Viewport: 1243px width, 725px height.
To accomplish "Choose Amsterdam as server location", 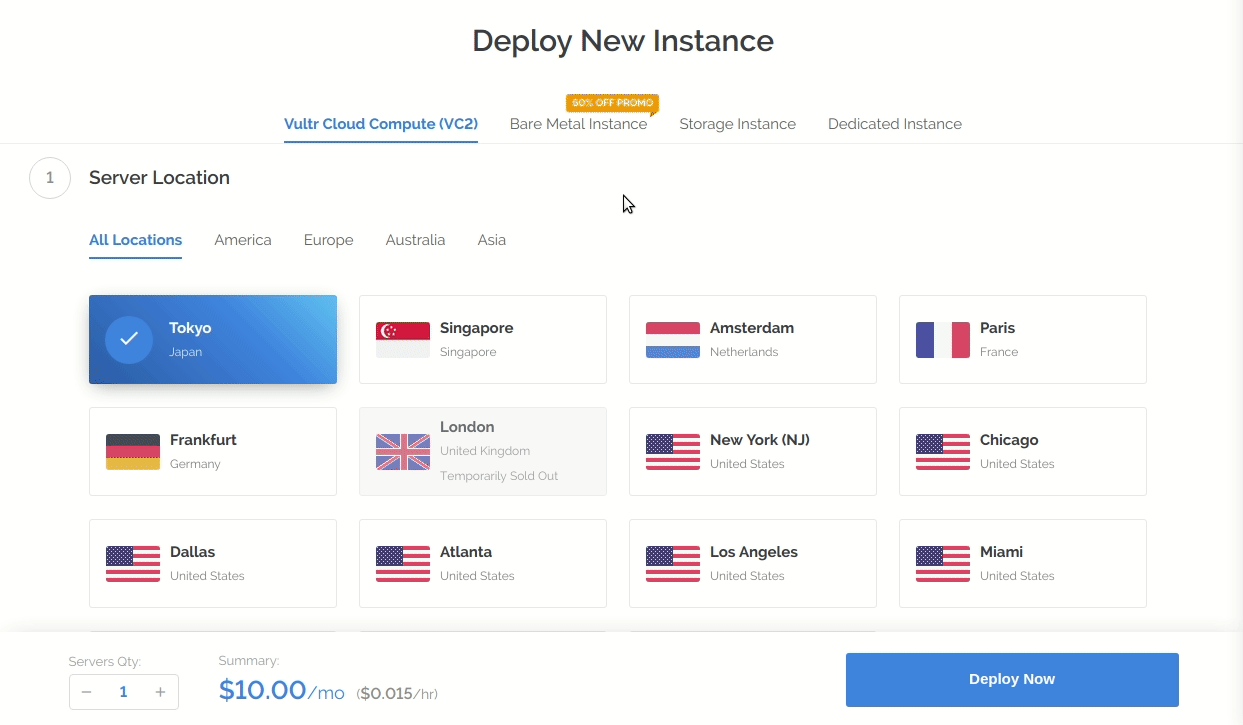I will (753, 340).
